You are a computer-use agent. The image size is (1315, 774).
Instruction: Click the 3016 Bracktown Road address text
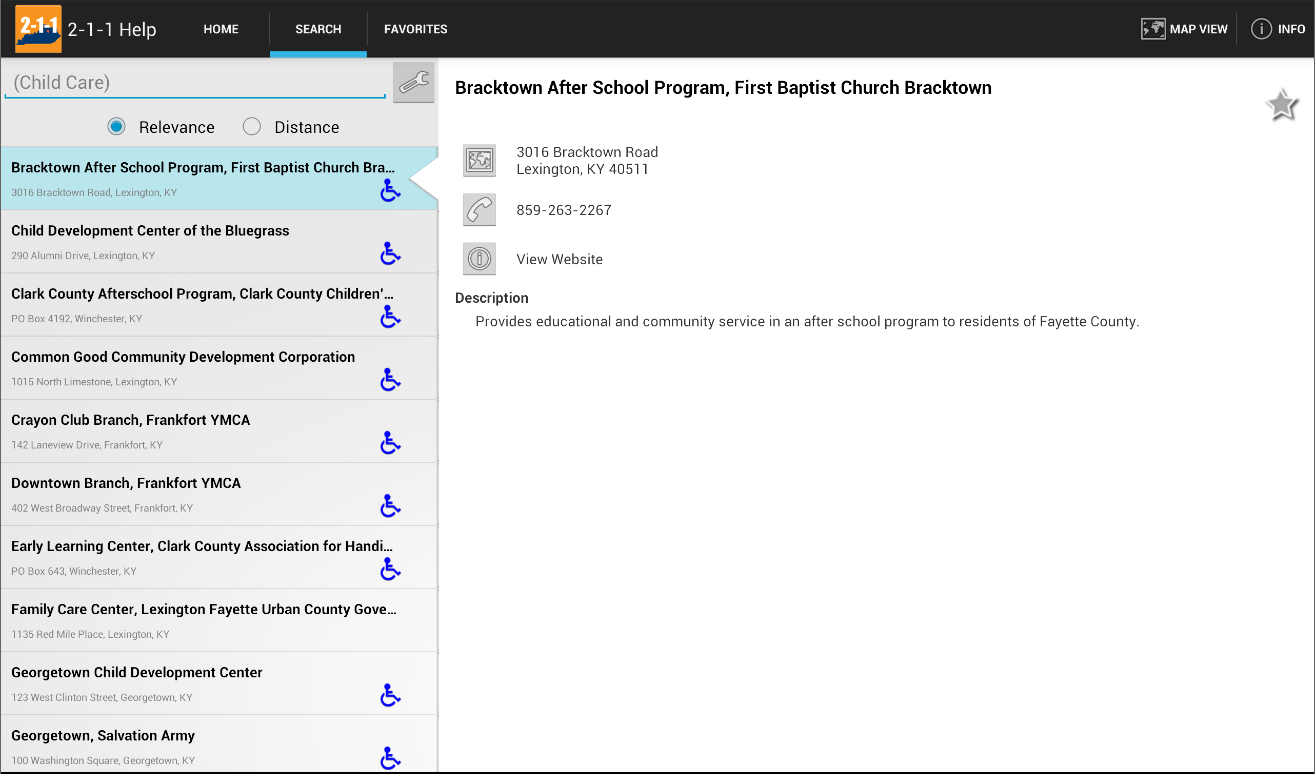pyautogui.click(x=587, y=160)
